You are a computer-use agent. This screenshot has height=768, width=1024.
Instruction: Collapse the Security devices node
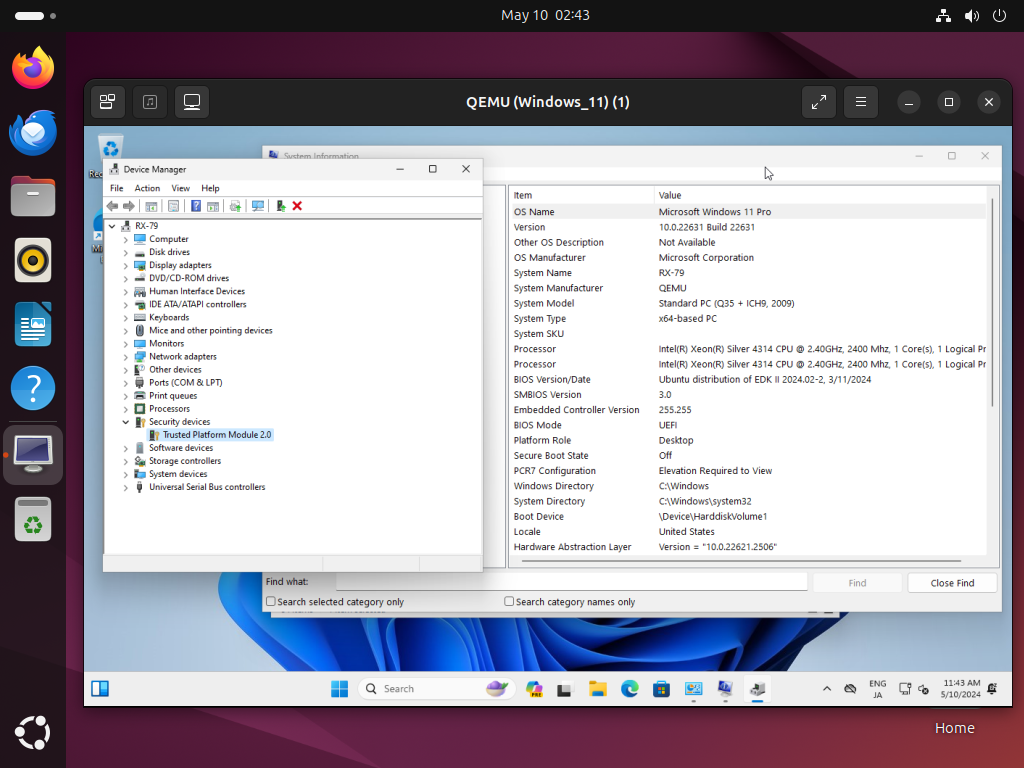[125, 422]
